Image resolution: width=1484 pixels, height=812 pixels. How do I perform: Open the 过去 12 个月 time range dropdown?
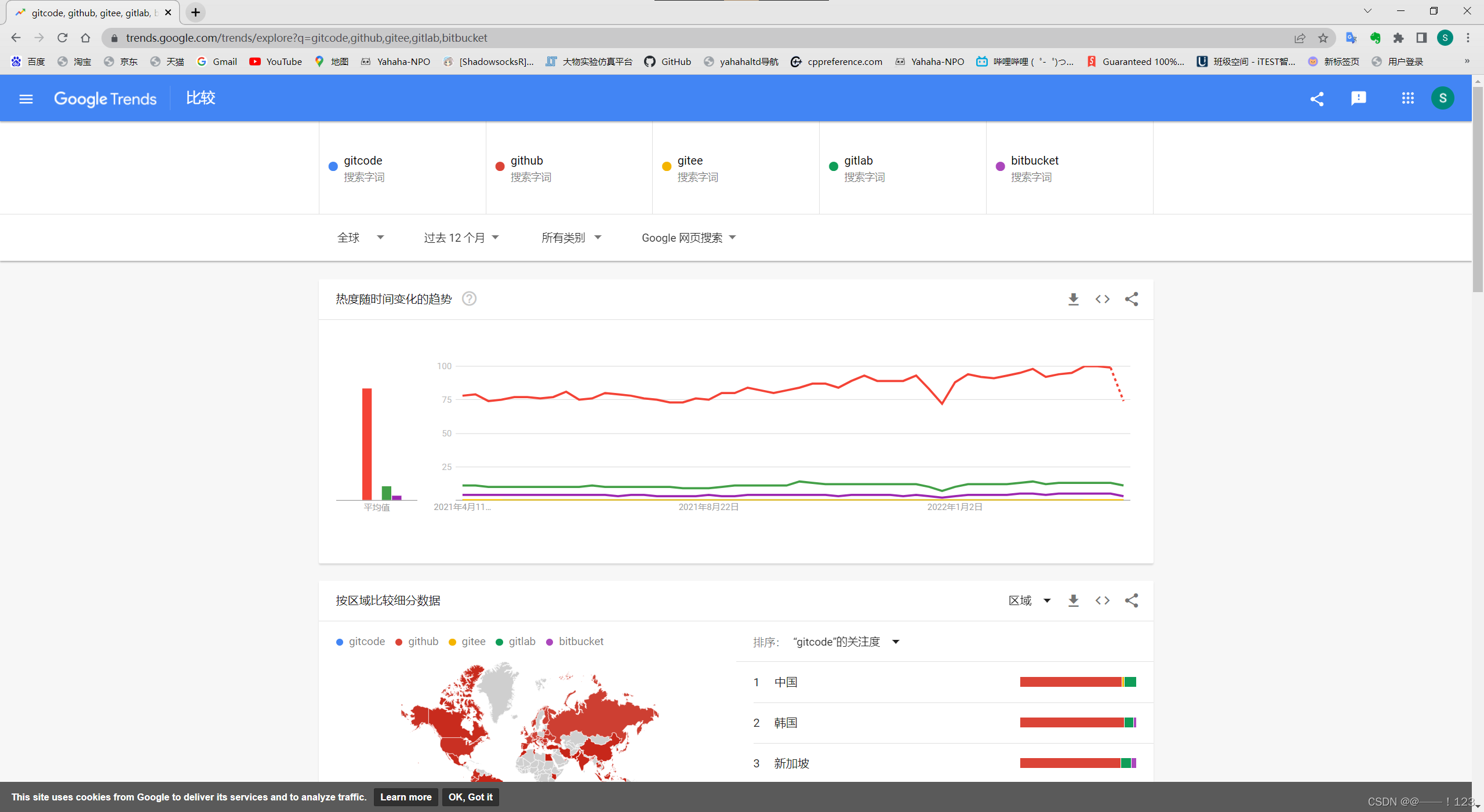click(461, 238)
